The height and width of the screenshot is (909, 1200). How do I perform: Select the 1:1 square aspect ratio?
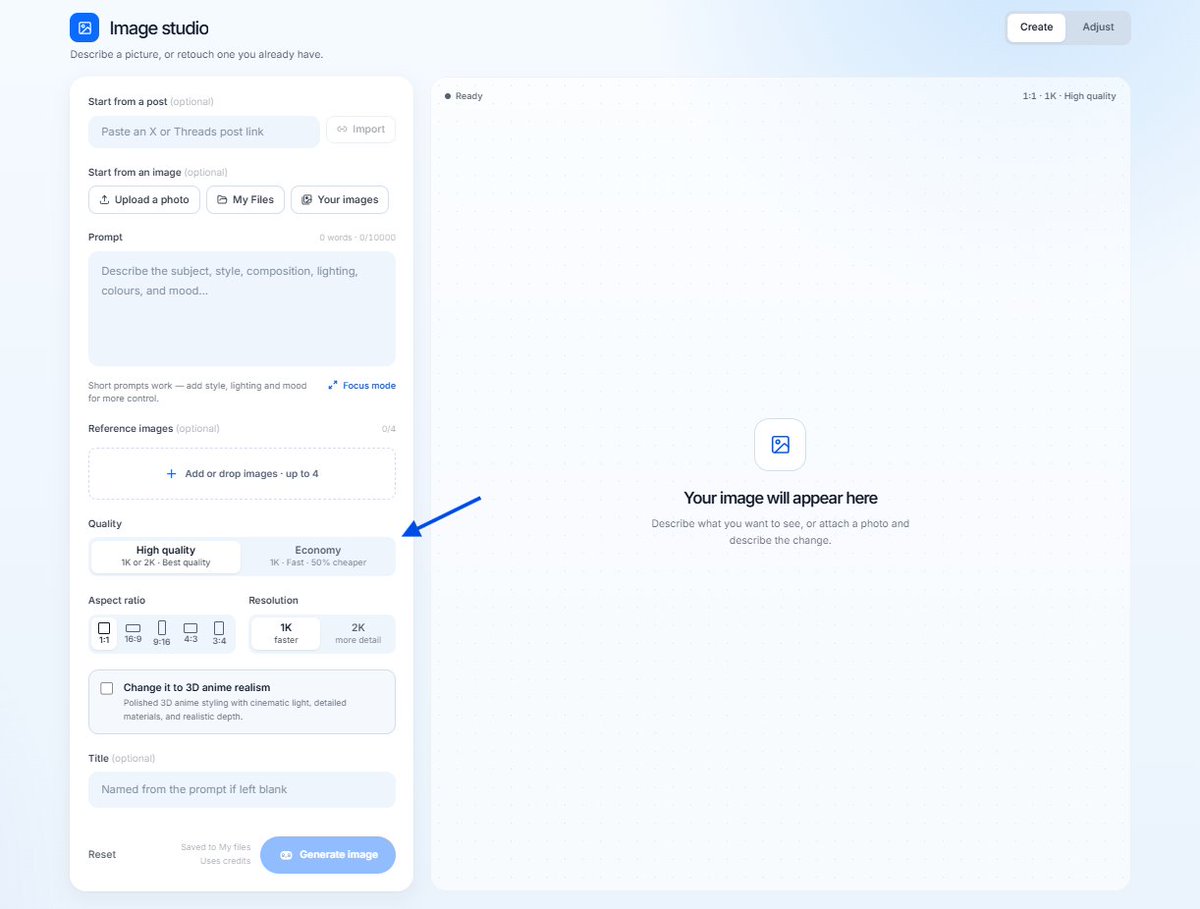104,633
